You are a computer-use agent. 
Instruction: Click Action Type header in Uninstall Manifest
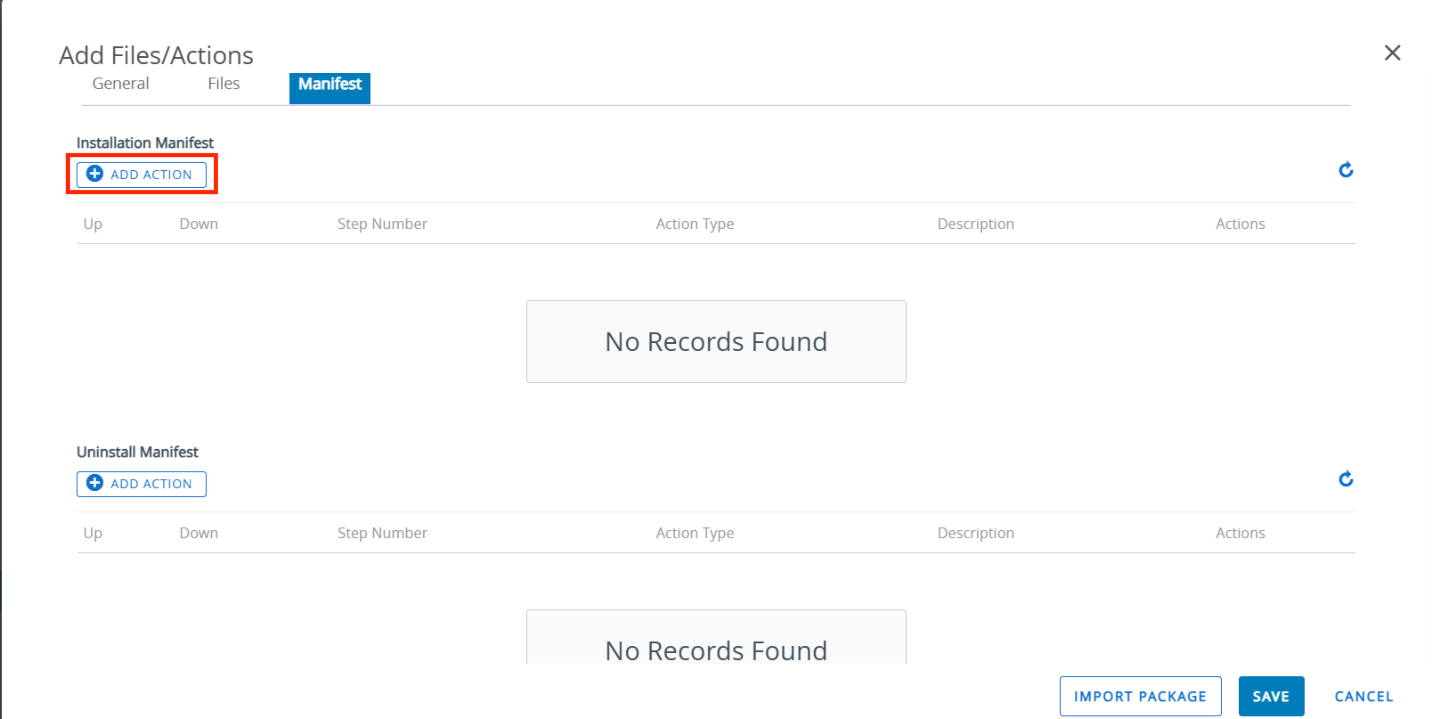[x=695, y=533]
